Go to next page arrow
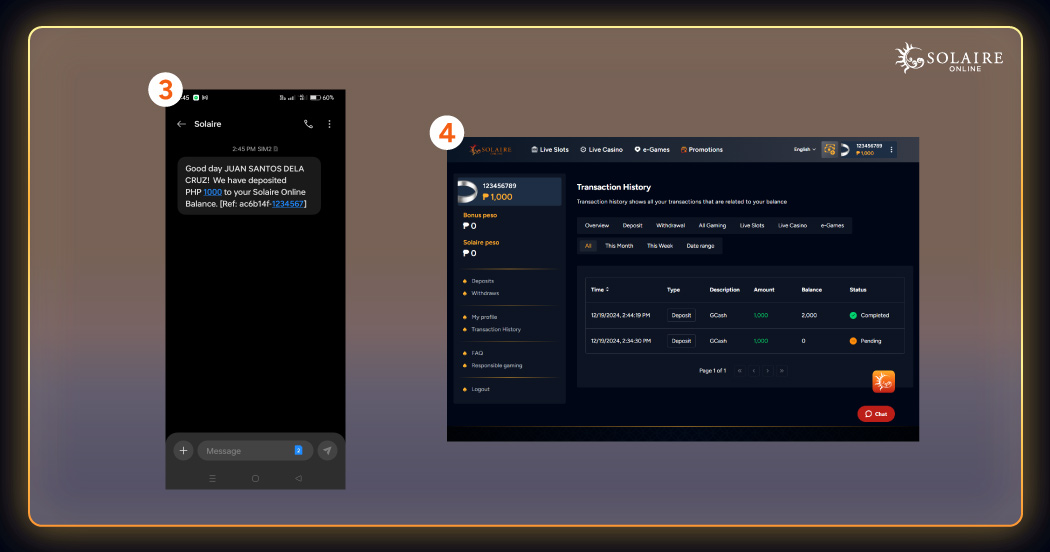The width and height of the screenshot is (1050, 552). (x=767, y=370)
